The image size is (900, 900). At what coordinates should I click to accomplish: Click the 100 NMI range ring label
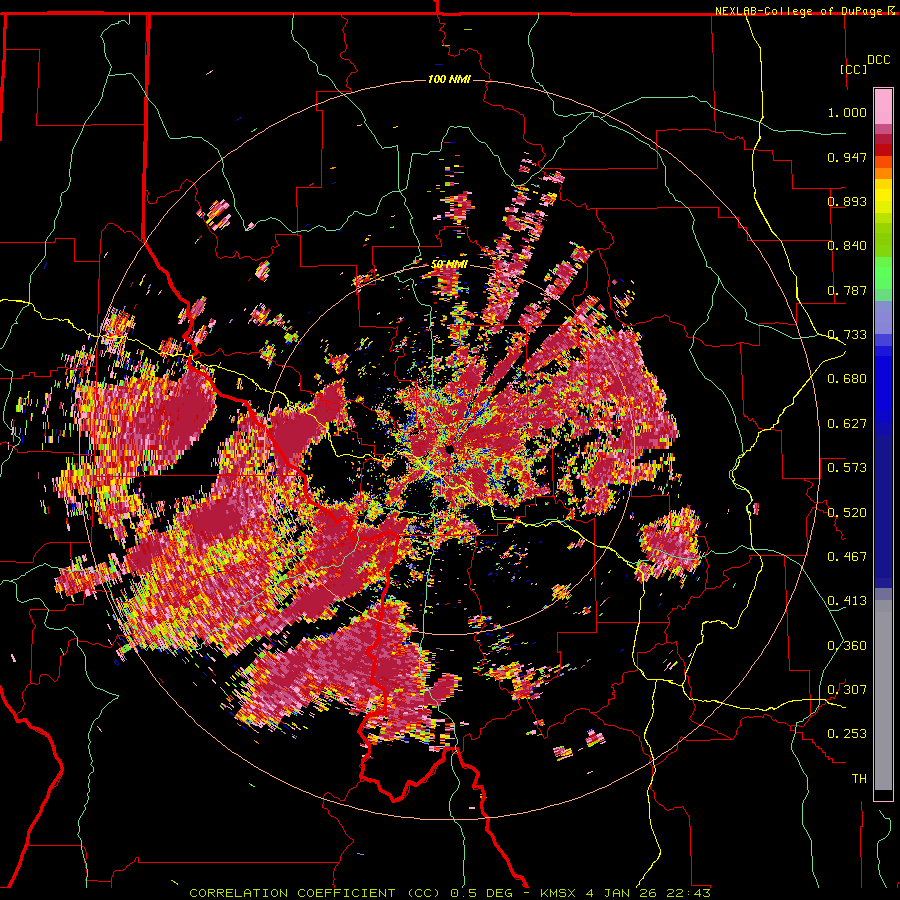click(x=449, y=79)
